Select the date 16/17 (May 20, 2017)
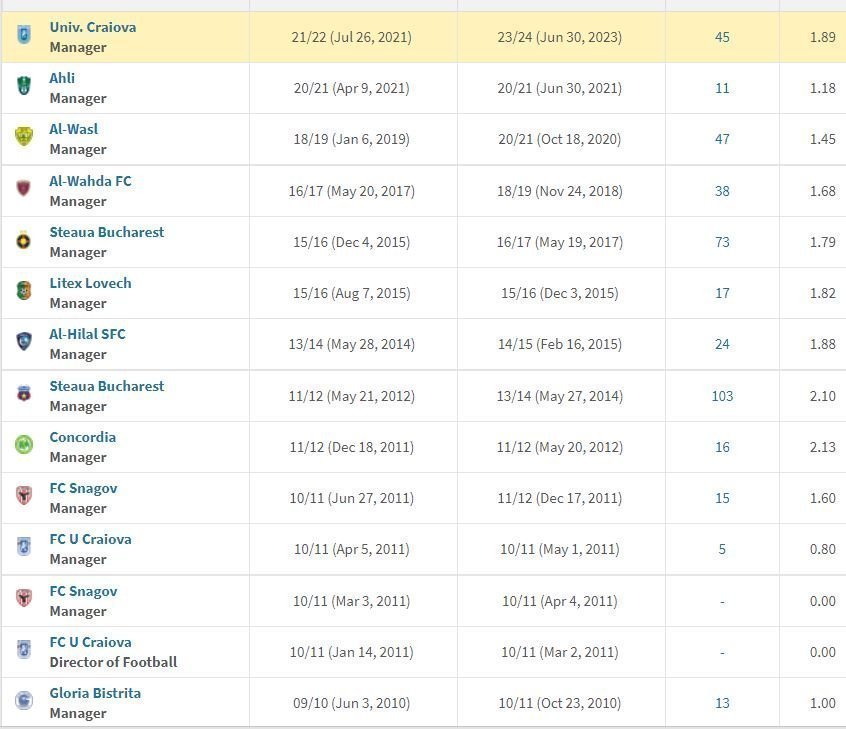 click(x=351, y=191)
